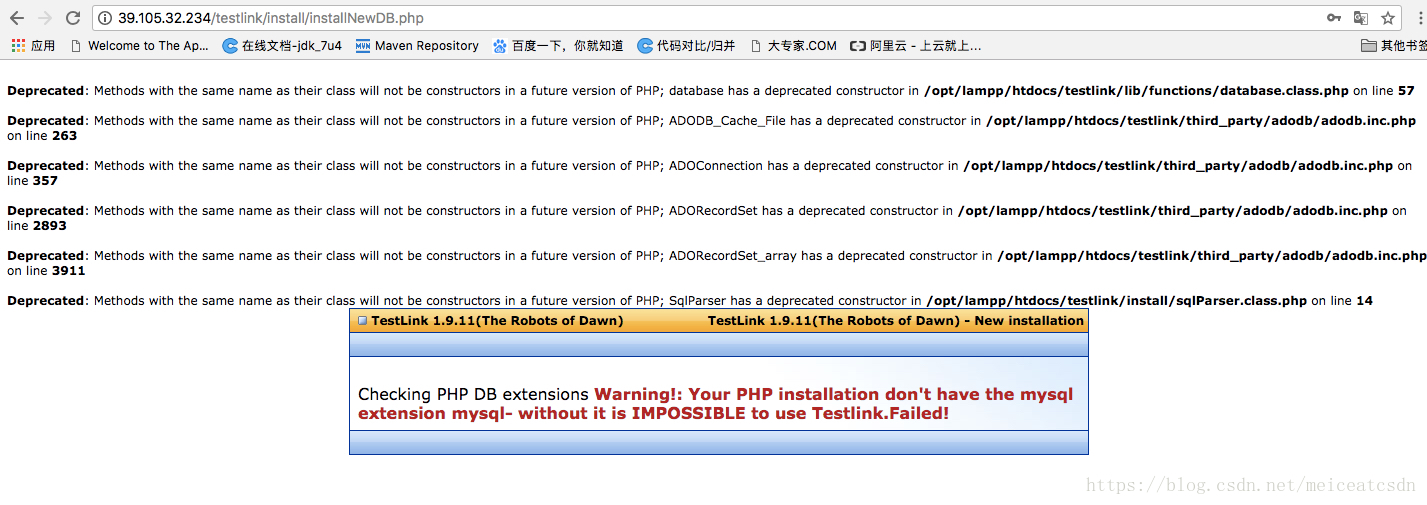The image size is (1427, 505).
Task: Click the 'Checking PHP DB extensions' text
Action: (473, 395)
